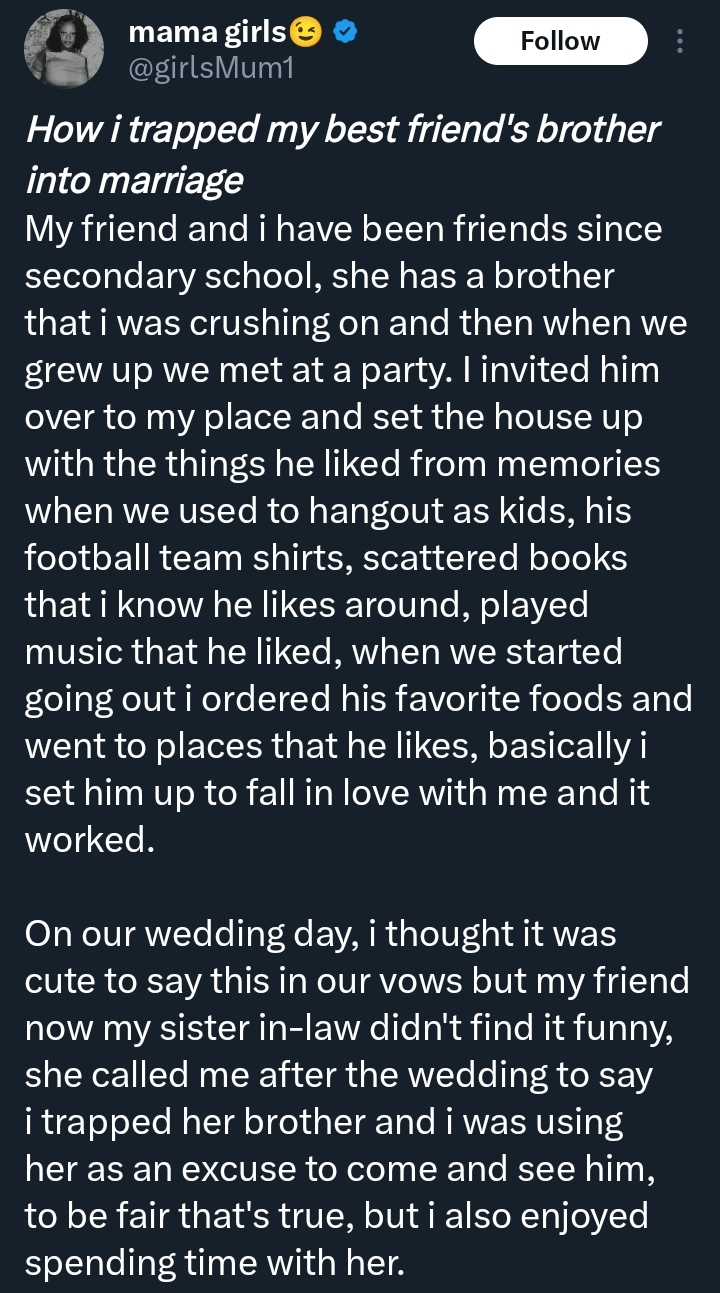720x1293 pixels.
Task: Click the final line 'spending time with her.'
Action: [214, 1263]
